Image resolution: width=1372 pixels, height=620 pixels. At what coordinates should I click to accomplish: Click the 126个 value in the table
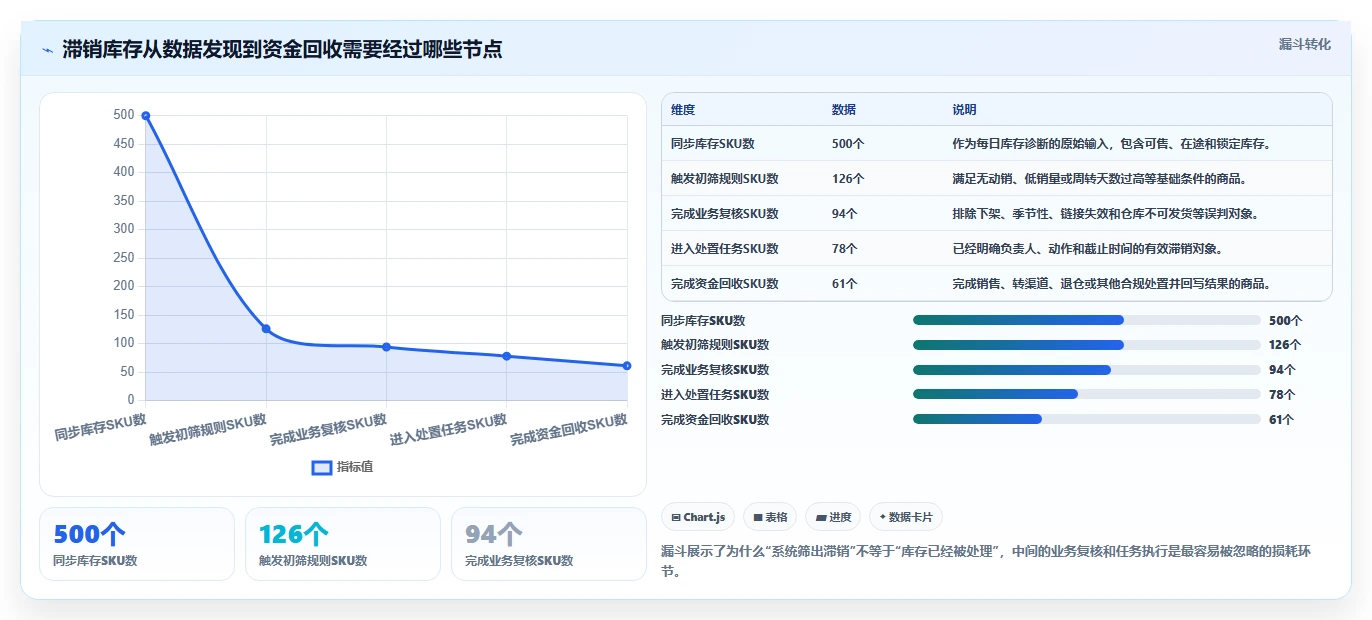[x=848, y=179]
